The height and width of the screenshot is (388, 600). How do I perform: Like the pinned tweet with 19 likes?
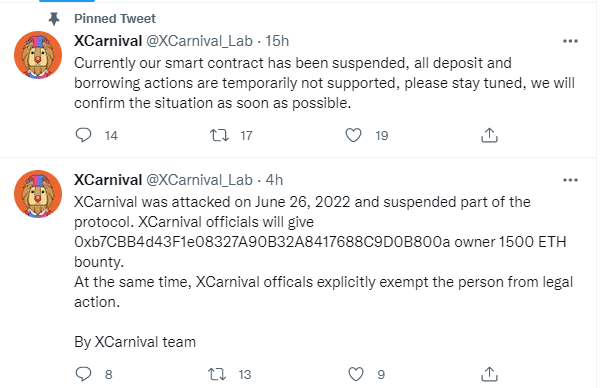click(353, 135)
